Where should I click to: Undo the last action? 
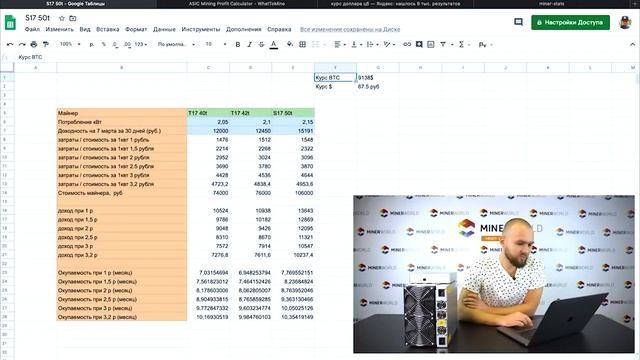point(10,44)
